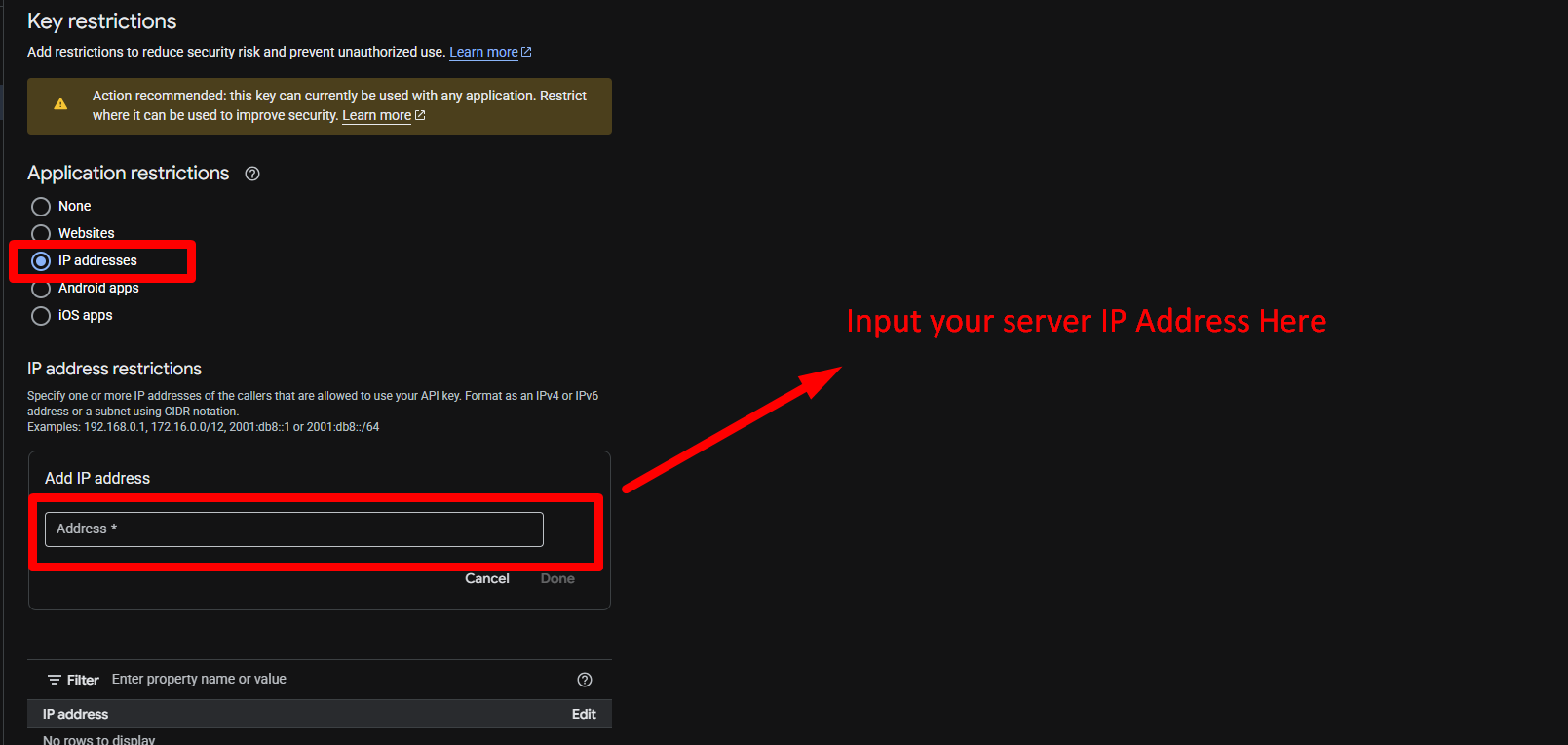This screenshot has width=1568, height=745.
Task: Open Learn more link in warning banner
Action: 383,115
